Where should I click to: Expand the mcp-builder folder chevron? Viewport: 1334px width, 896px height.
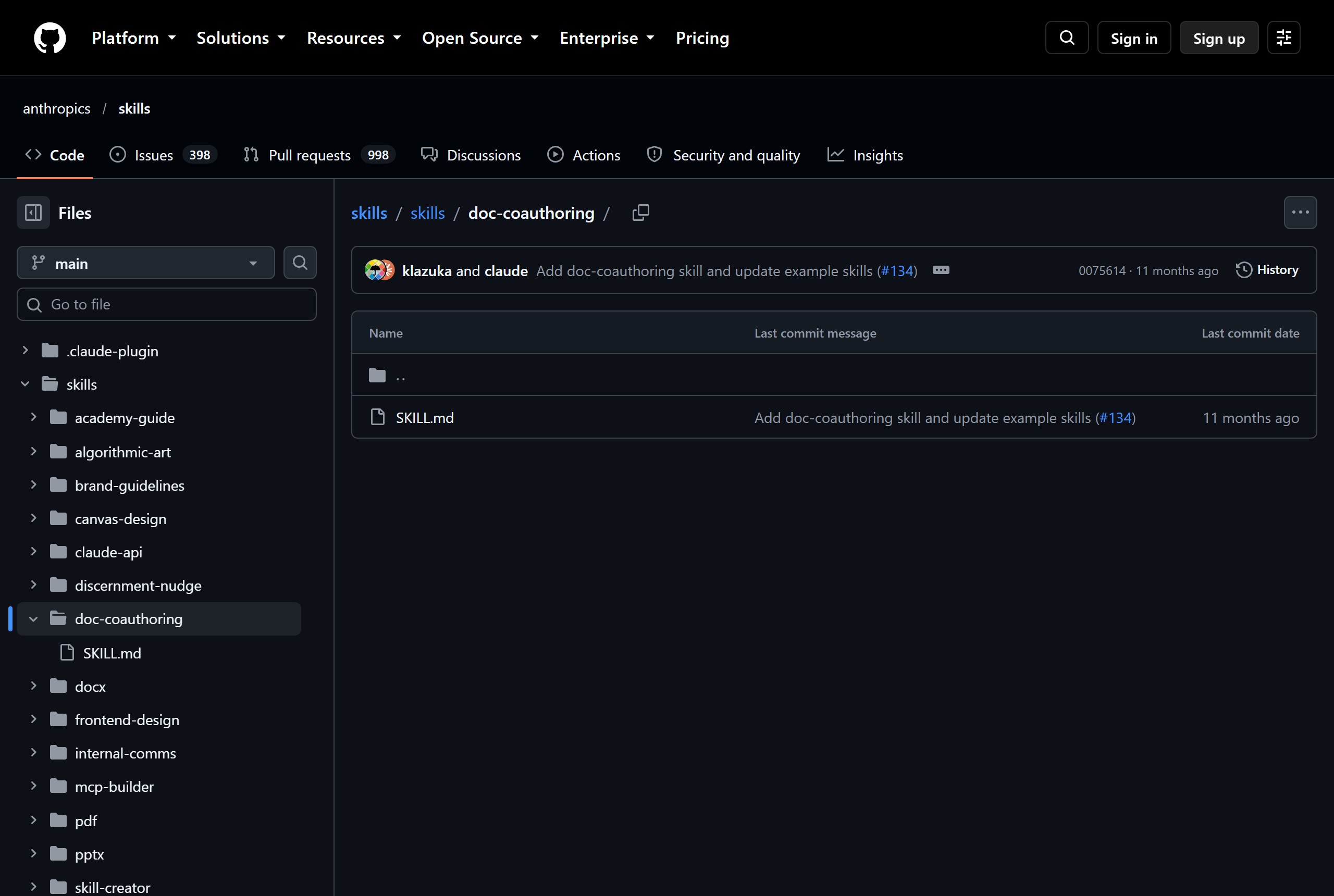tap(33, 786)
